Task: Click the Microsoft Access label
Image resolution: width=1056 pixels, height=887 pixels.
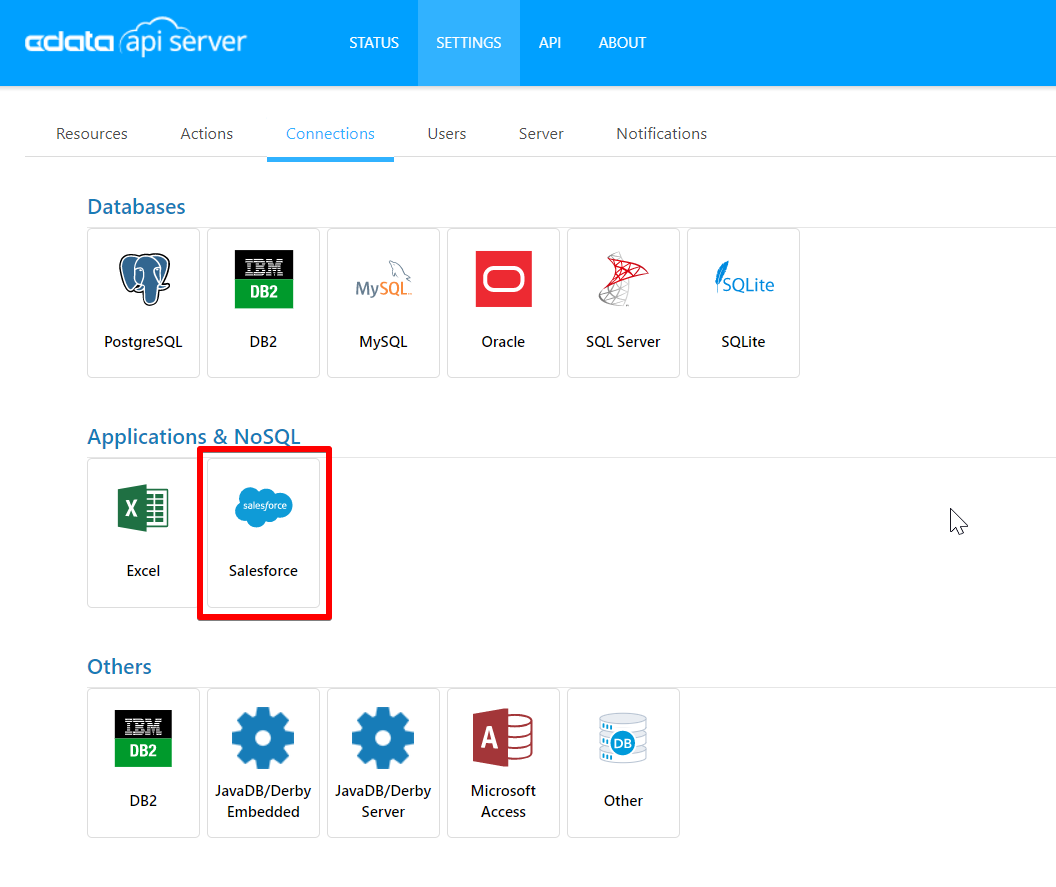Action: pyautogui.click(x=503, y=801)
